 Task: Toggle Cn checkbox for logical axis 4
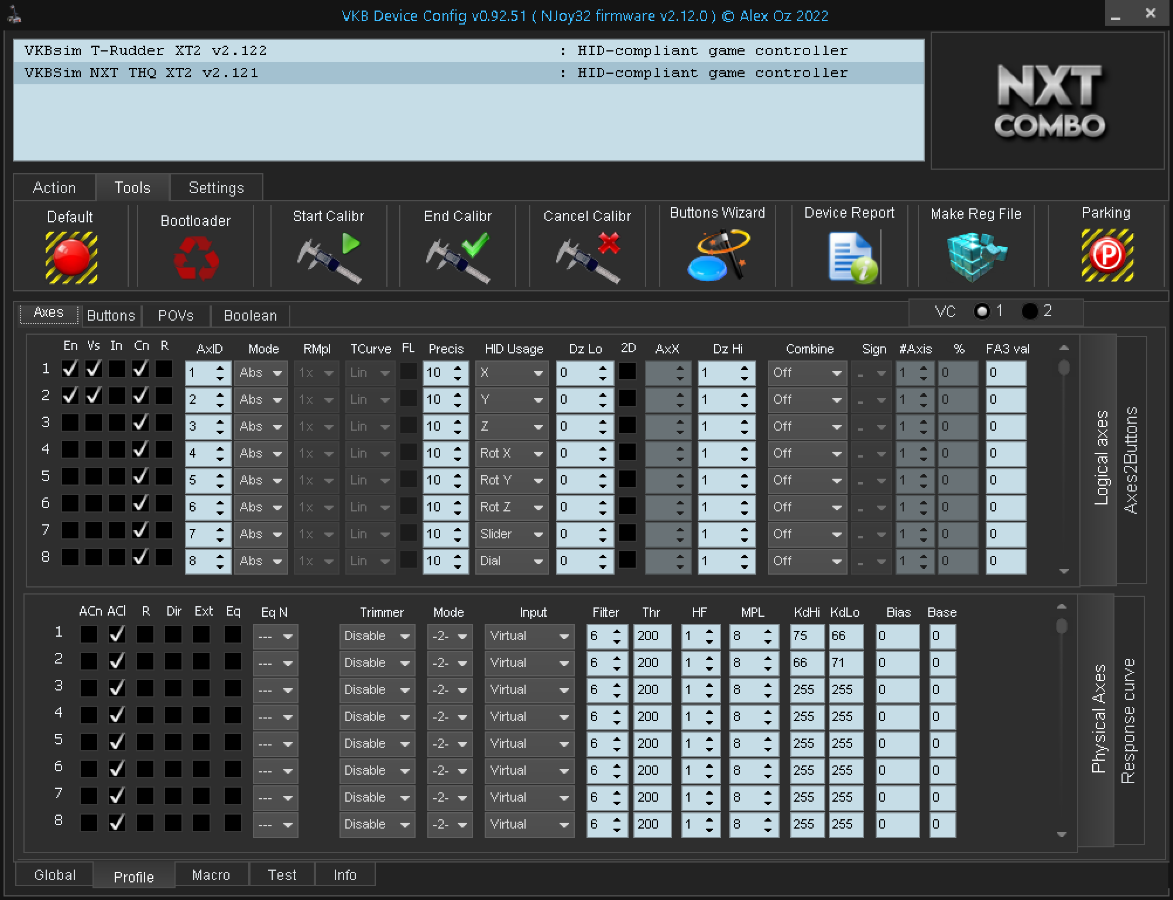[140, 450]
